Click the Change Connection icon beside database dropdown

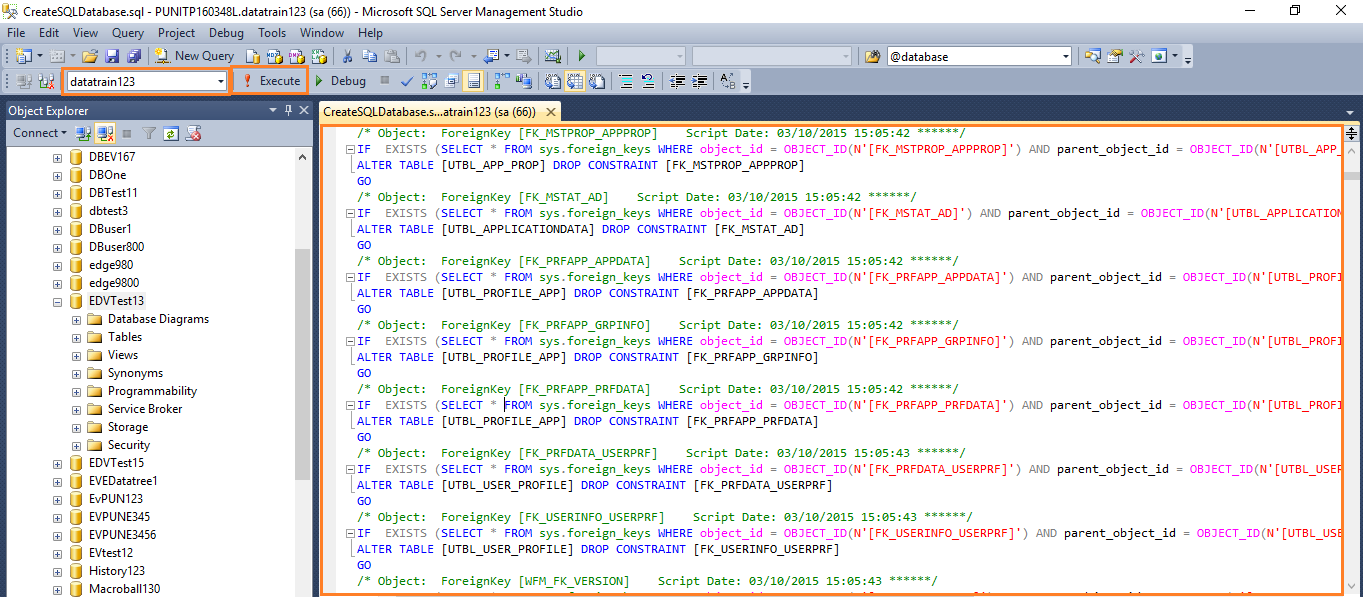click(45, 81)
